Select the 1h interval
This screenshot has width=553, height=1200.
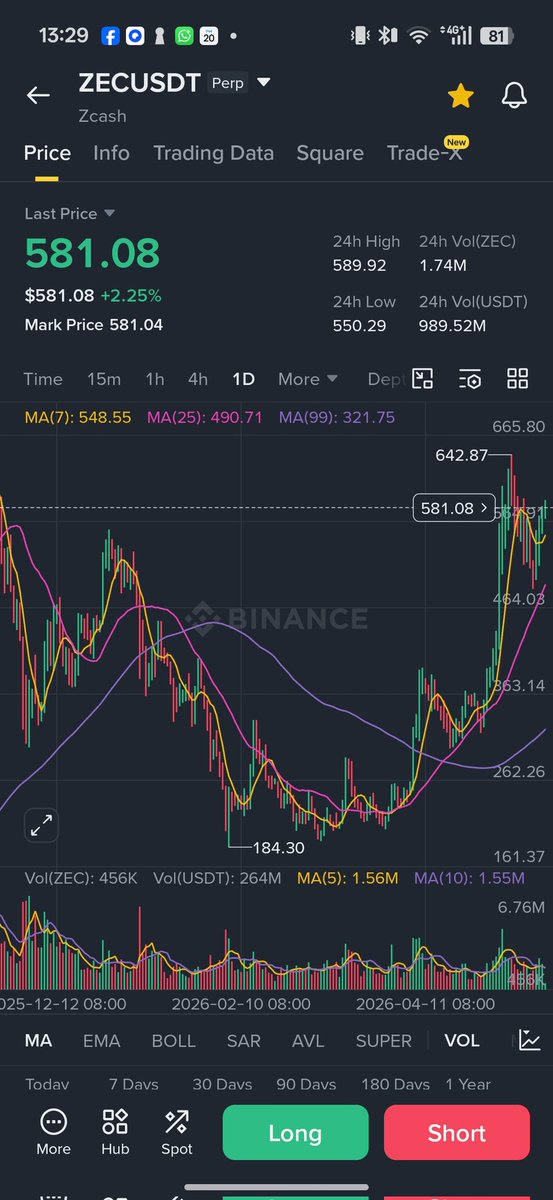154,379
